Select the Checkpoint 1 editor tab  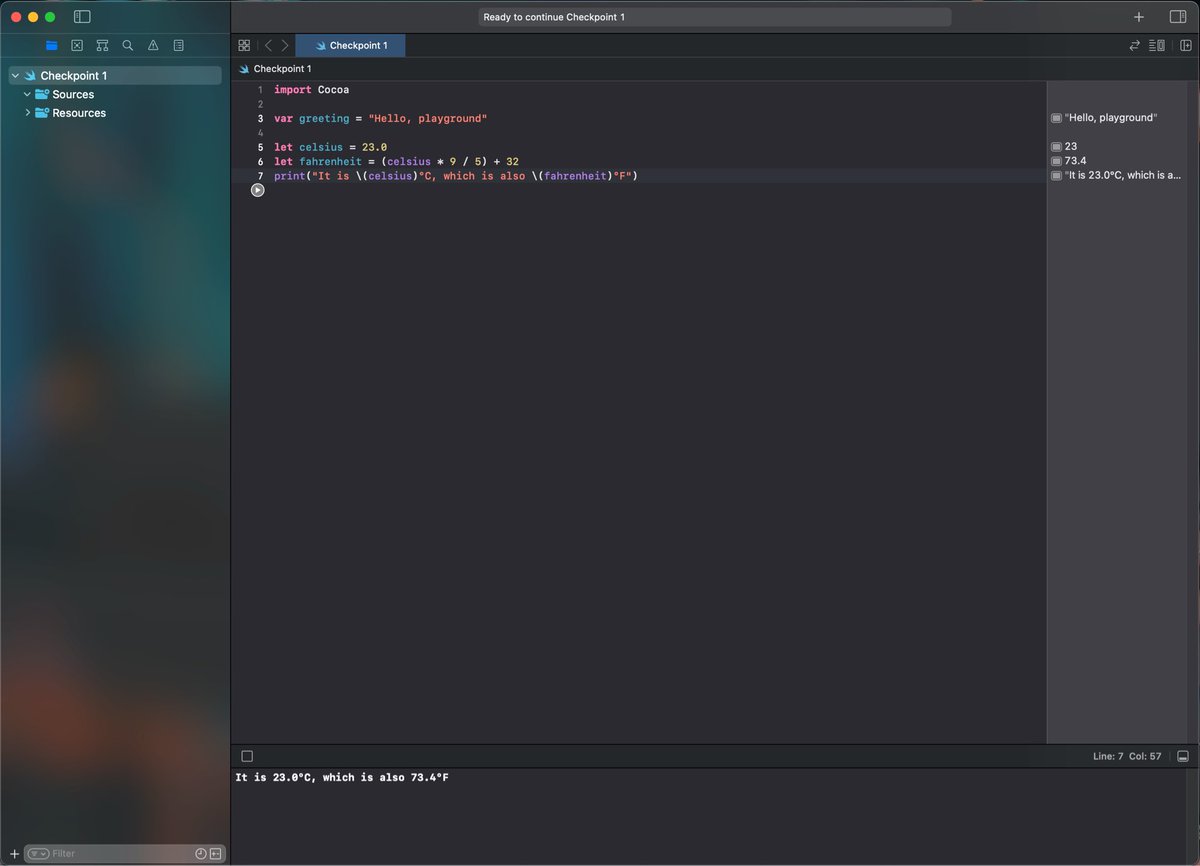point(350,45)
